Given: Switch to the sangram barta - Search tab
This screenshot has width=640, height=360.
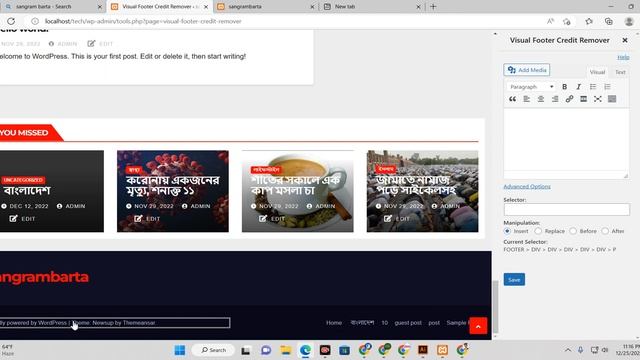Looking at the screenshot, I should [x=54, y=7].
